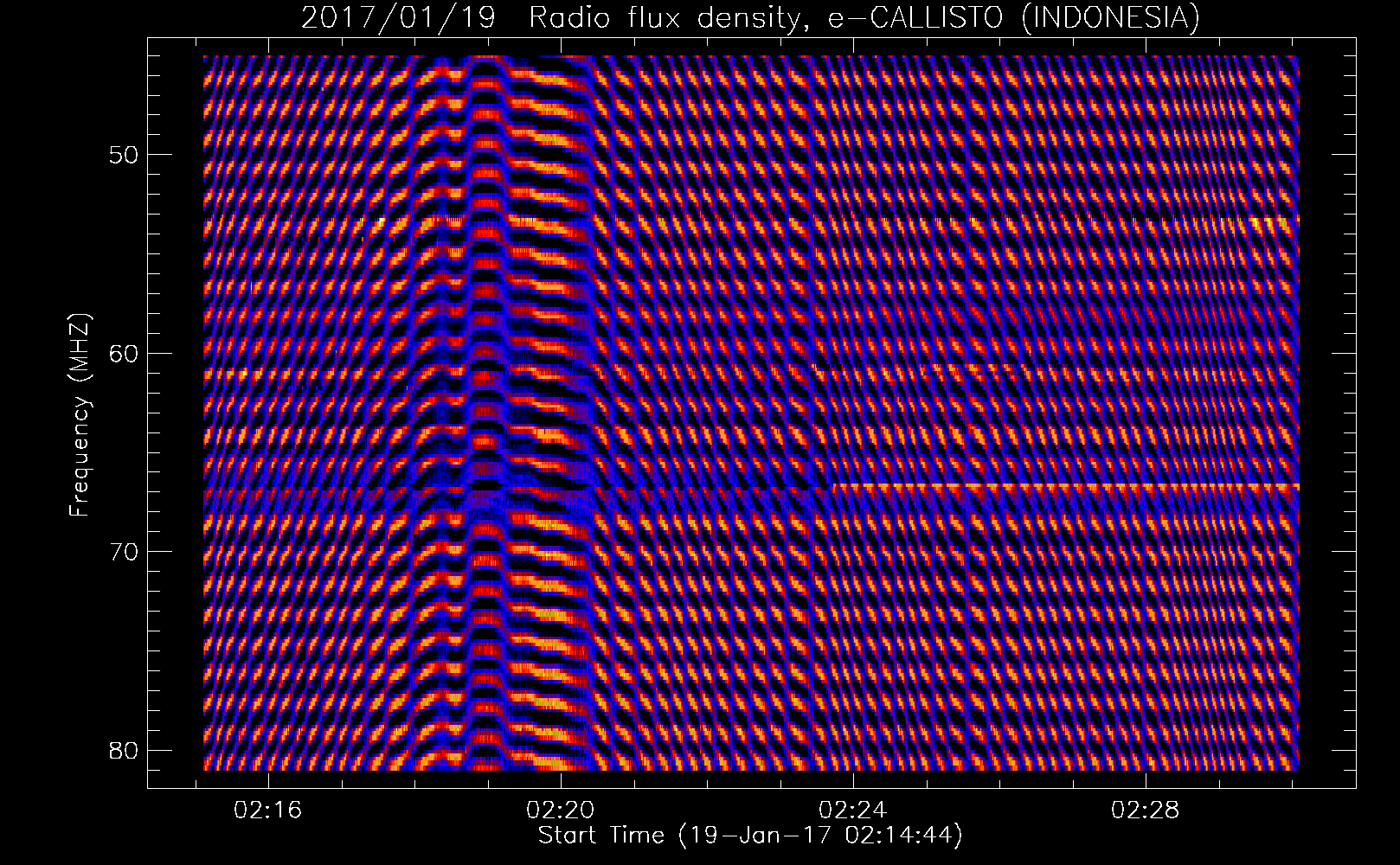The width and height of the screenshot is (1400, 865).
Task: Click the 02:28 time tick label
Action: click(x=1146, y=811)
